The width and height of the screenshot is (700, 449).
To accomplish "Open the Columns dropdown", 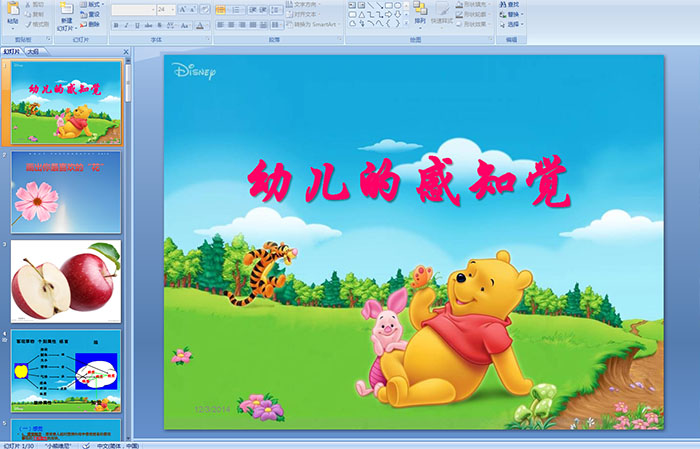I will [276, 25].
